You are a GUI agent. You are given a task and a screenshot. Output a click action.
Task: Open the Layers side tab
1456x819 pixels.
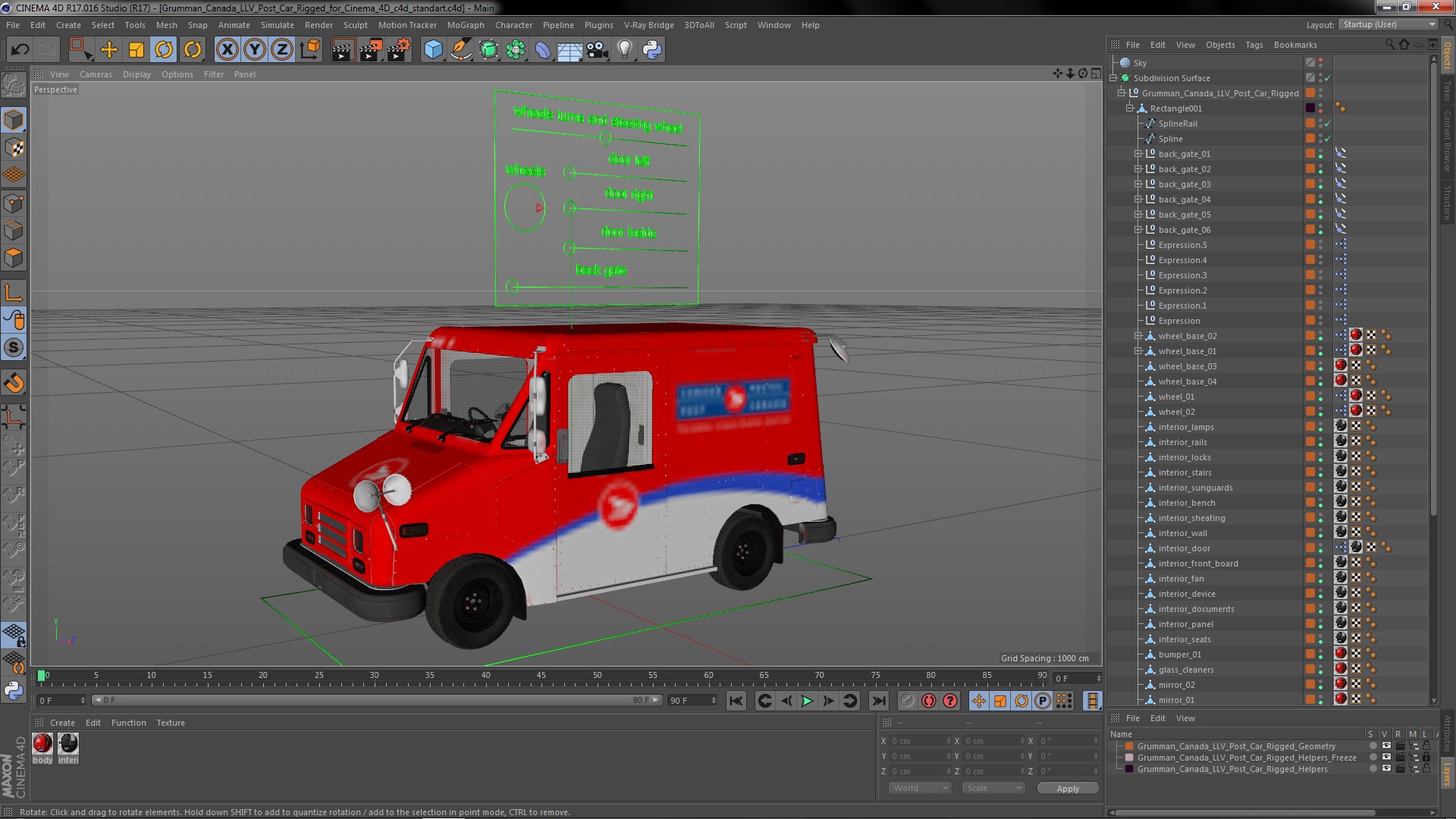(1447, 774)
